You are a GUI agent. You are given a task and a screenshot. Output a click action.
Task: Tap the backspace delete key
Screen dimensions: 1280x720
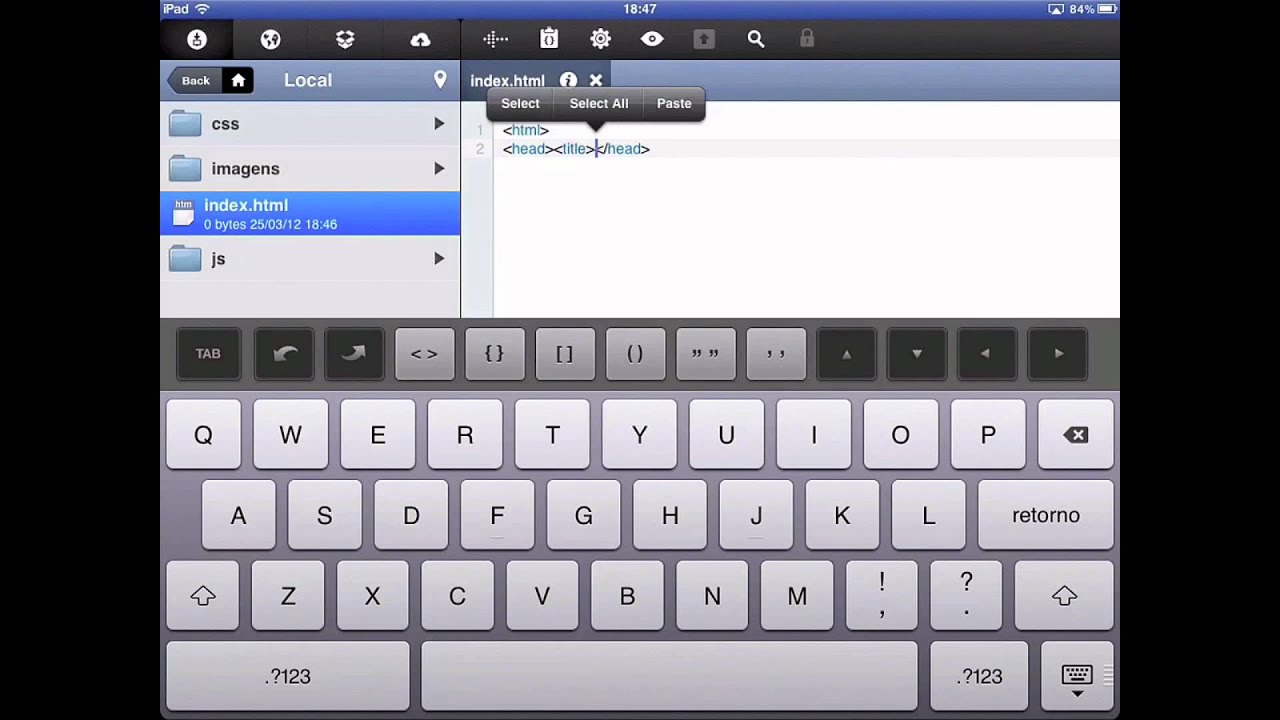coord(1076,434)
